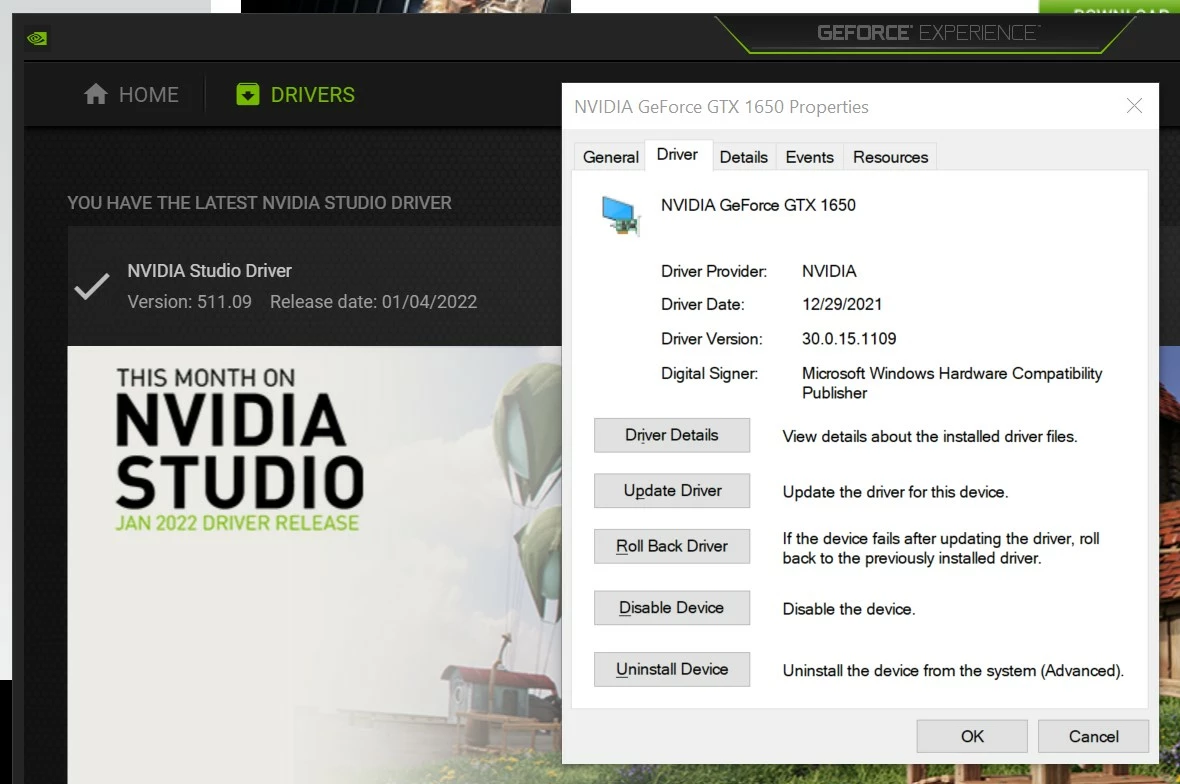Click the 'Disable the device.' description

click(849, 609)
